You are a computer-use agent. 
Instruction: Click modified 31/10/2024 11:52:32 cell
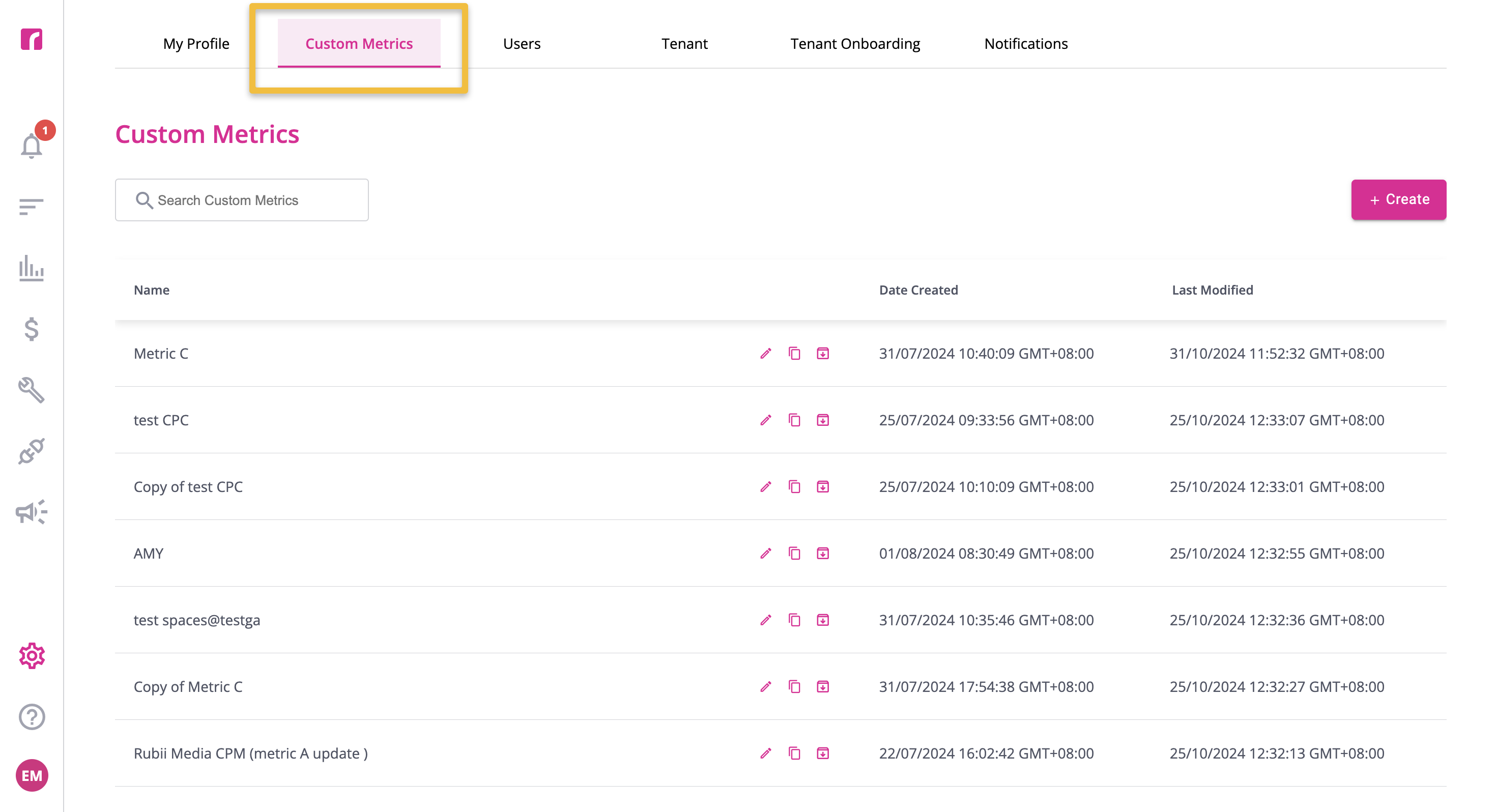coord(1277,354)
